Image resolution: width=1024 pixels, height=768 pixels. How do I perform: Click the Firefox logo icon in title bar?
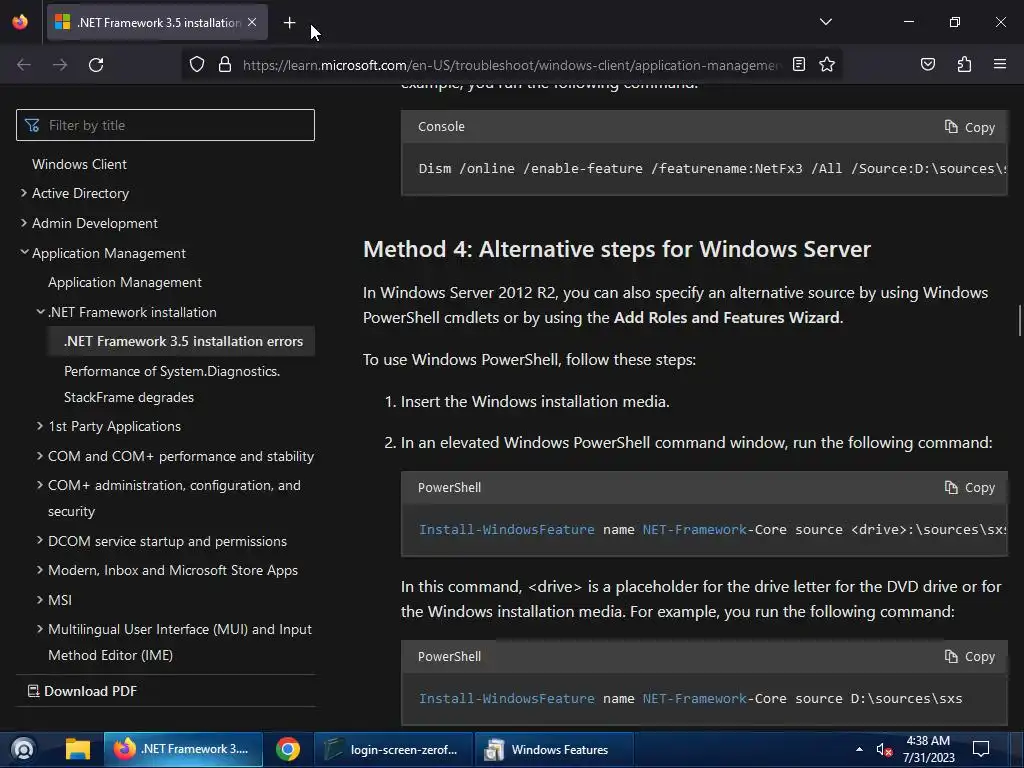click(20, 22)
